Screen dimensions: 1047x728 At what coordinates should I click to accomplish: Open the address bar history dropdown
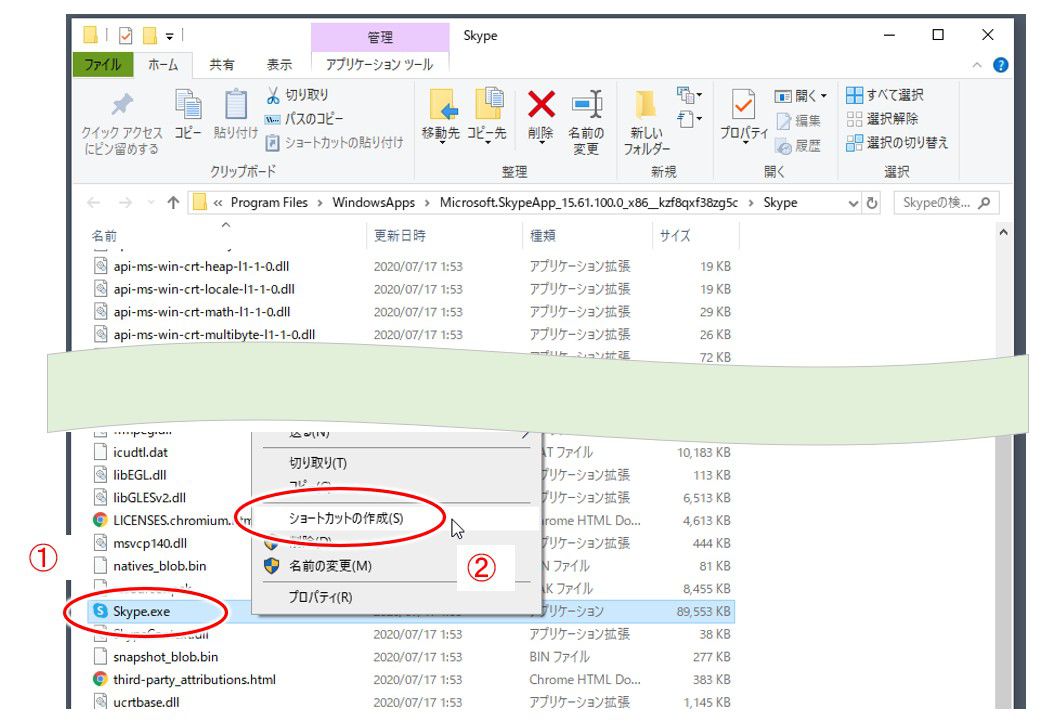click(853, 203)
